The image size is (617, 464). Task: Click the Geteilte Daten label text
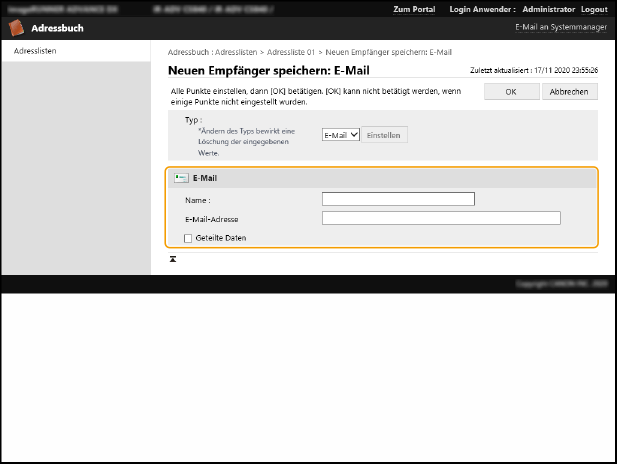(x=221, y=238)
